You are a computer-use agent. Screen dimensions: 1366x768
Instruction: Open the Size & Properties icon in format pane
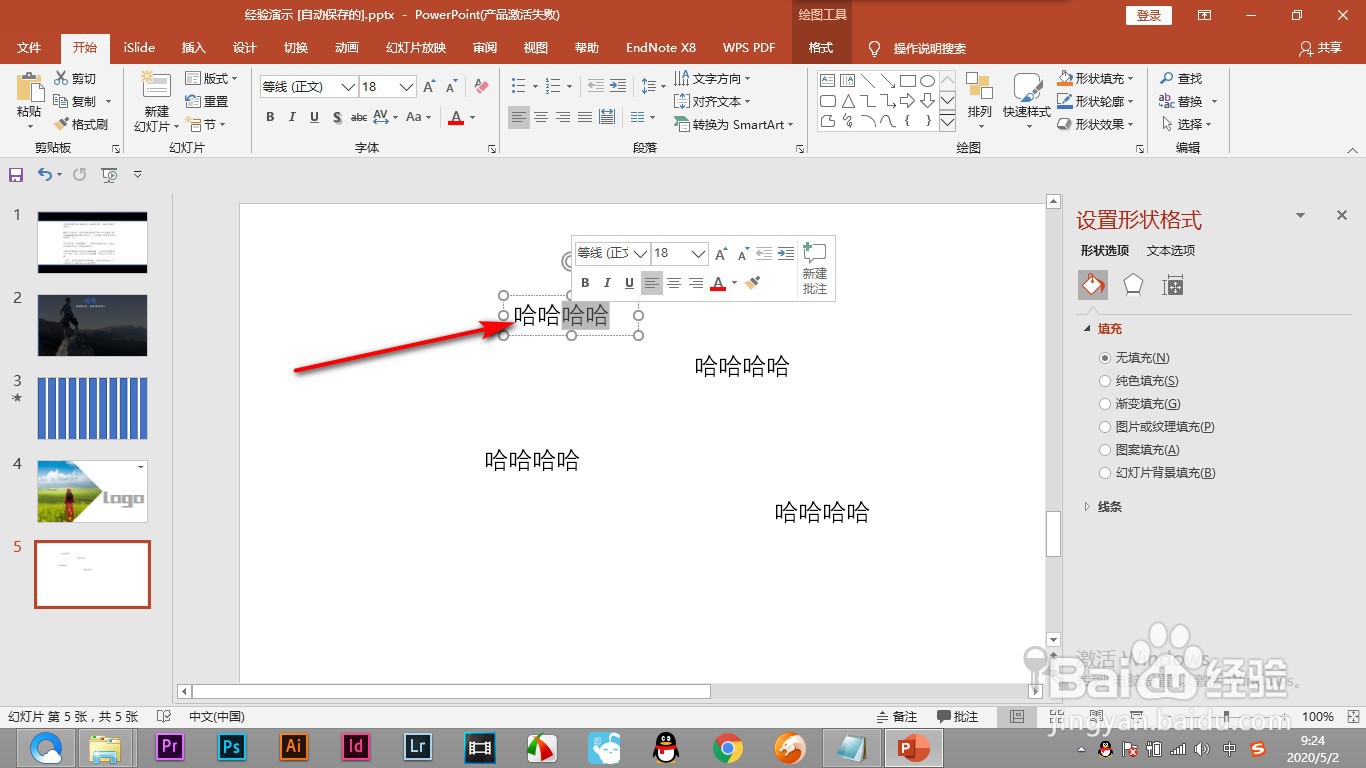pyautogui.click(x=1172, y=285)
